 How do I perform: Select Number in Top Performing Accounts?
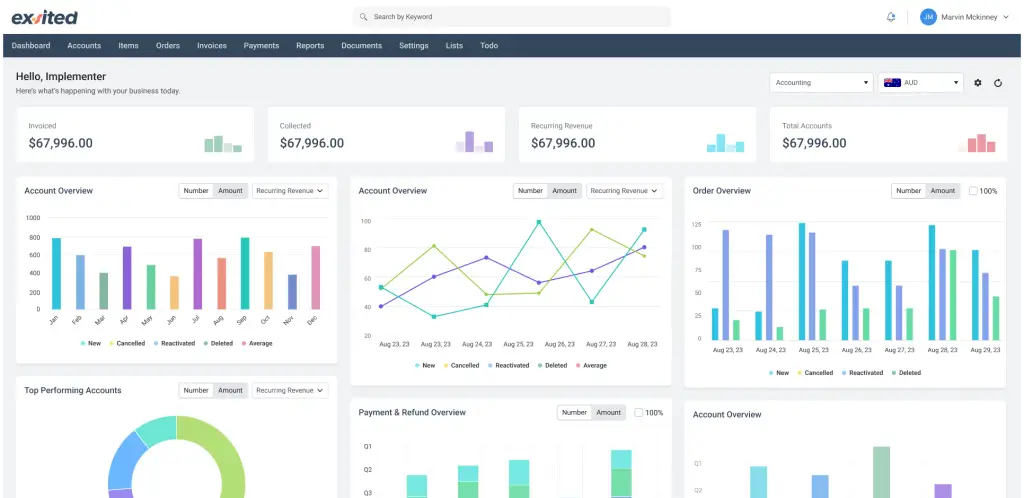pyautogui.click(x=196, y=390)
